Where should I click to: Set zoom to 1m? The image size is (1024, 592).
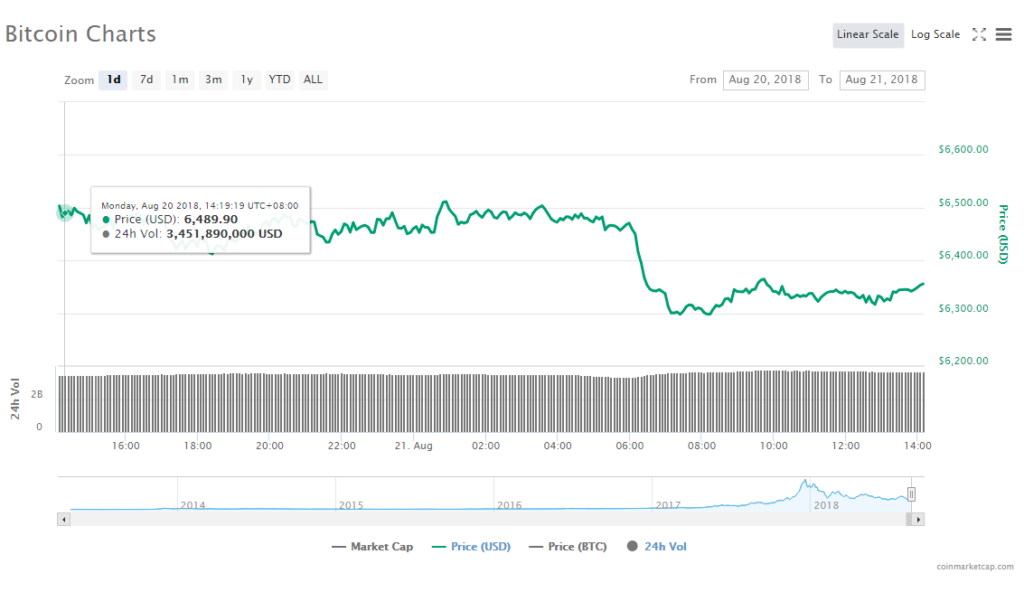tap(180, 80)
